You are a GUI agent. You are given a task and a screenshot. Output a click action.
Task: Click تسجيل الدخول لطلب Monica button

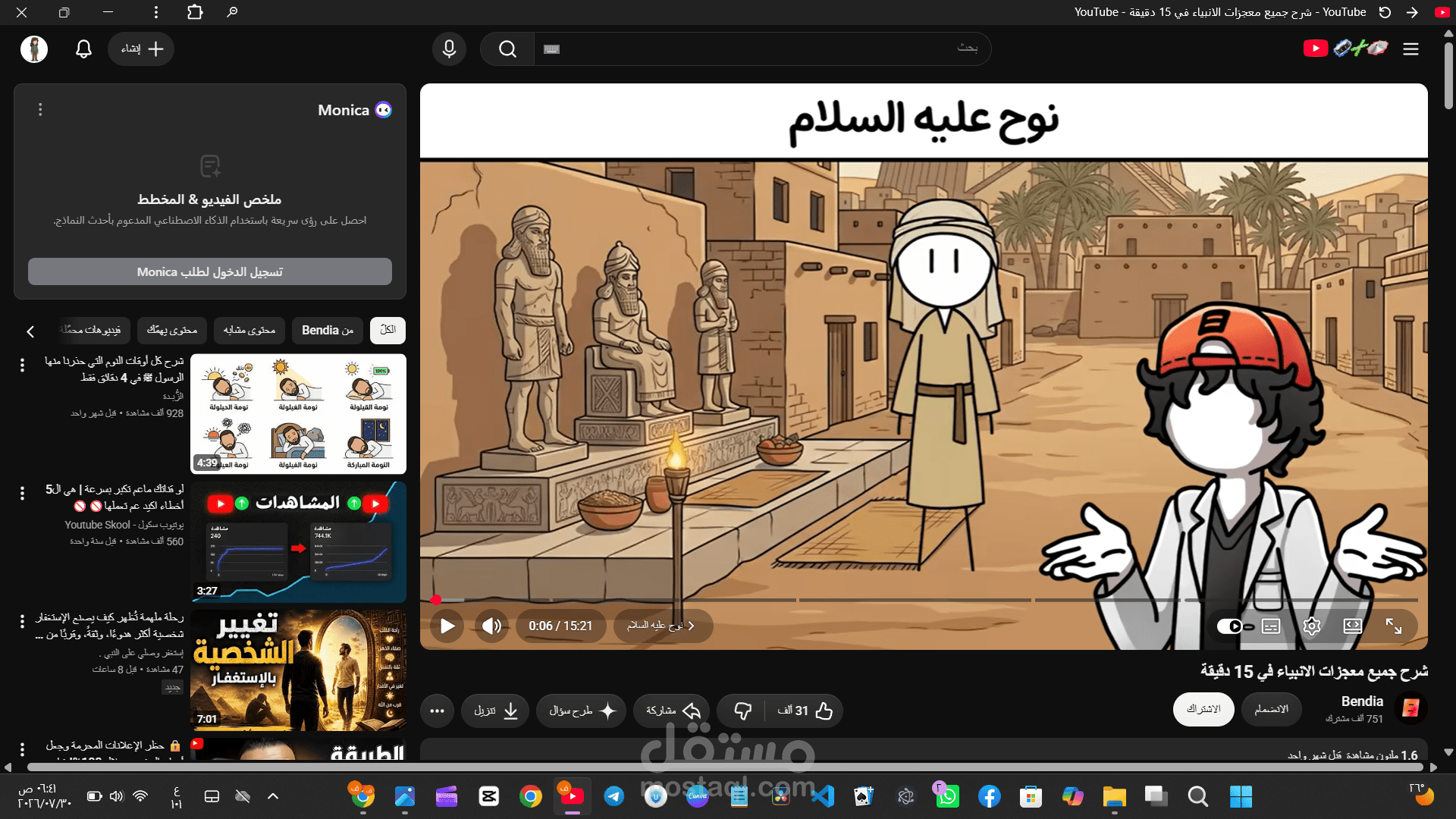tap(210, 271)
